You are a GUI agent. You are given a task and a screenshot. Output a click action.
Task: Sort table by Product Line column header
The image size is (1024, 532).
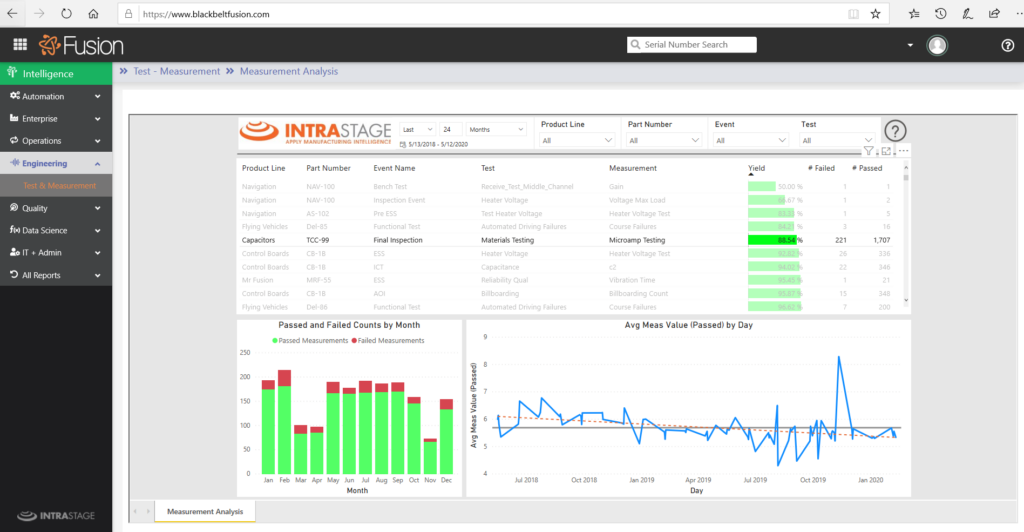(263, 168)
